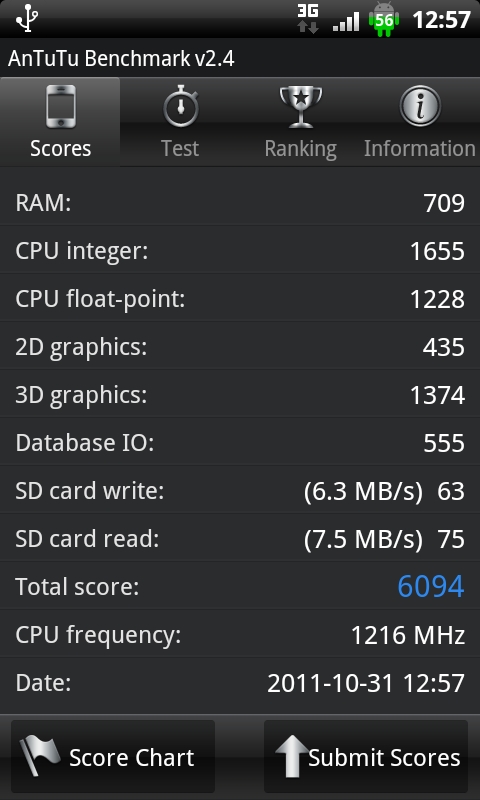
Task: Submit scores with the Submit Scores button
Action: [366, 756]
